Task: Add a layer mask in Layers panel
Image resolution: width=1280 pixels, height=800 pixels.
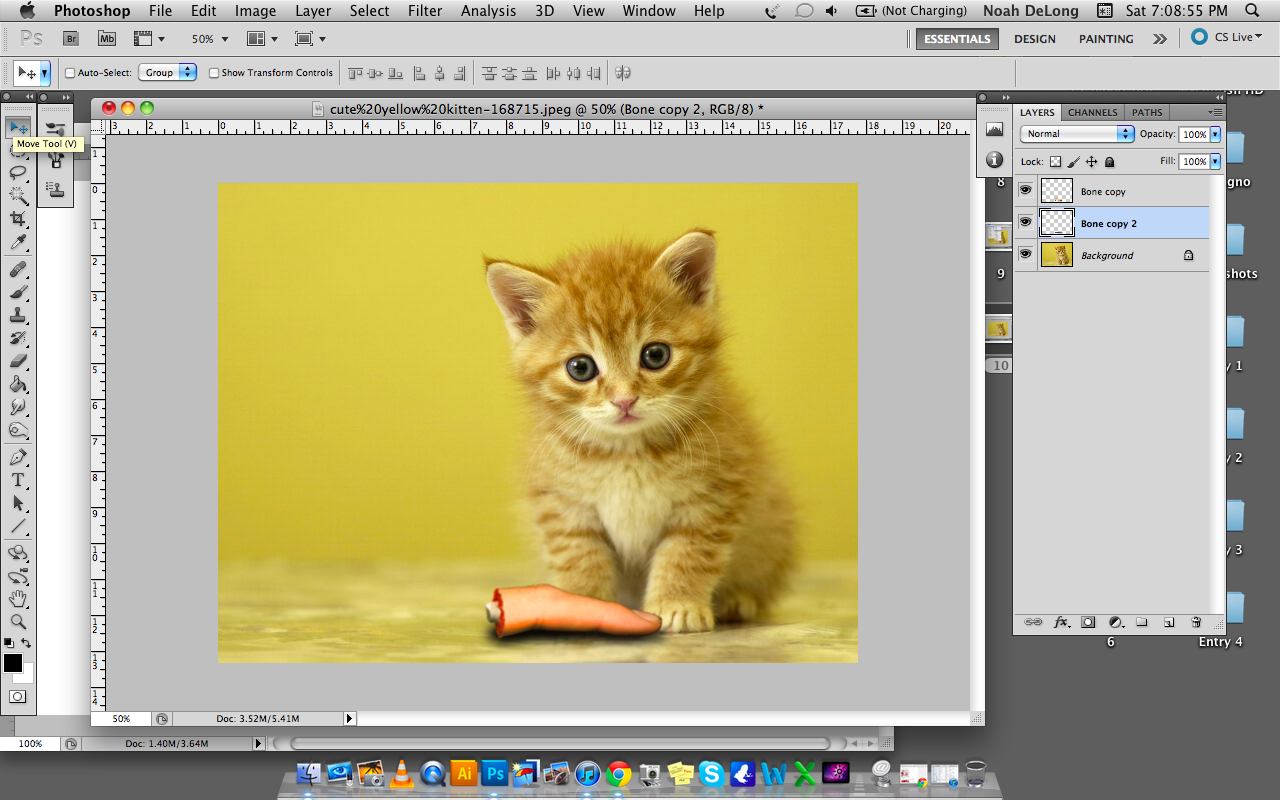Action: pyautogui.click(x=1089, y=622)
